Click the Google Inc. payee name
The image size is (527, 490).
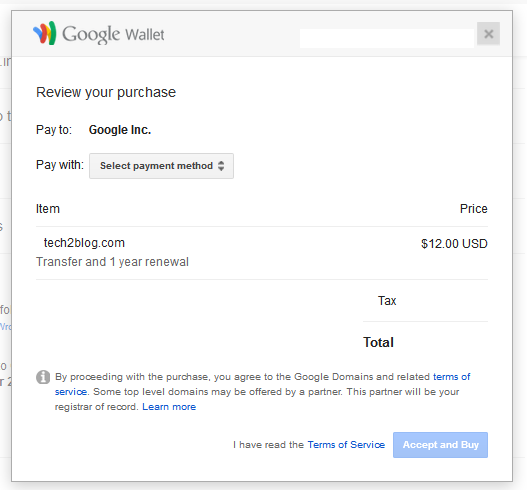coord(120,130)
